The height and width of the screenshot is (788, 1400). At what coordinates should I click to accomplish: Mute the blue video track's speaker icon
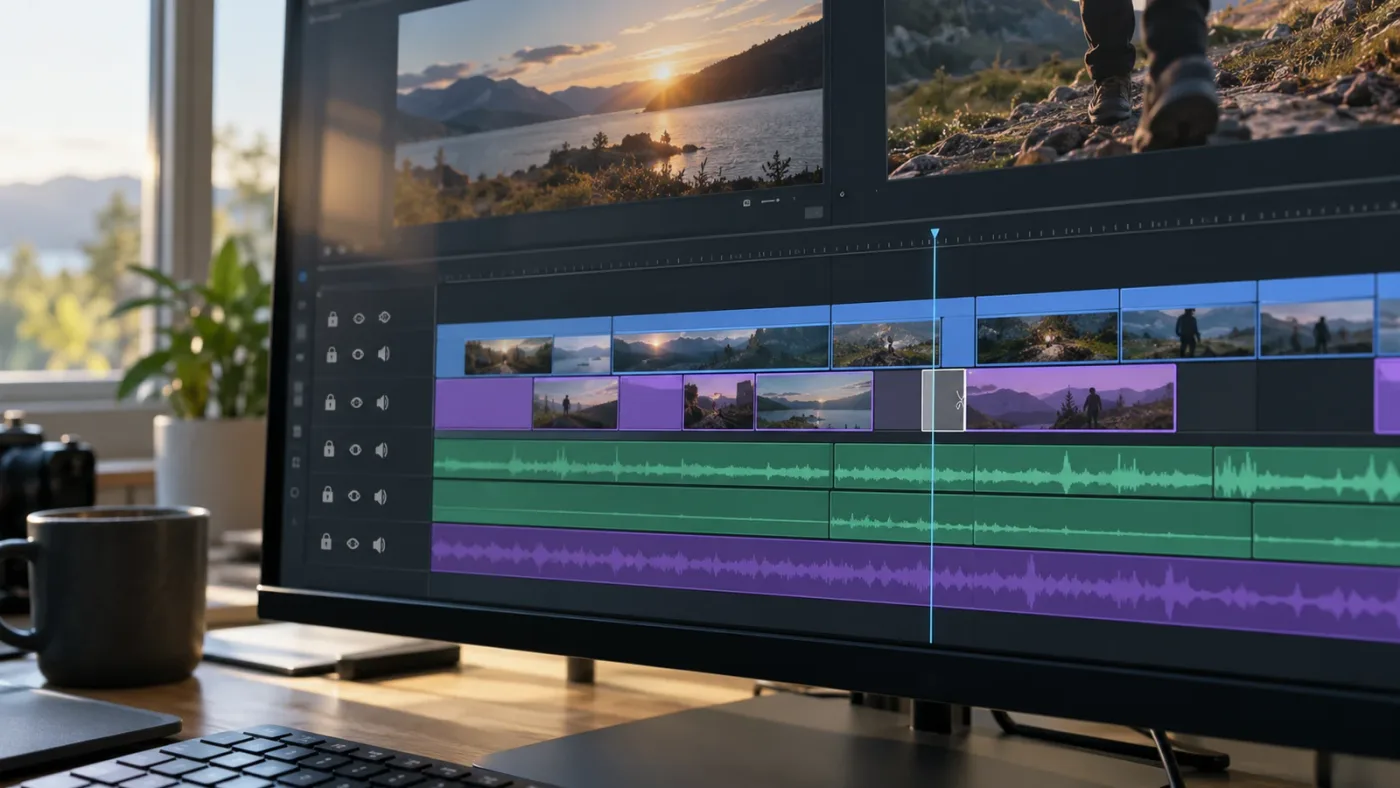coord(383,353)
